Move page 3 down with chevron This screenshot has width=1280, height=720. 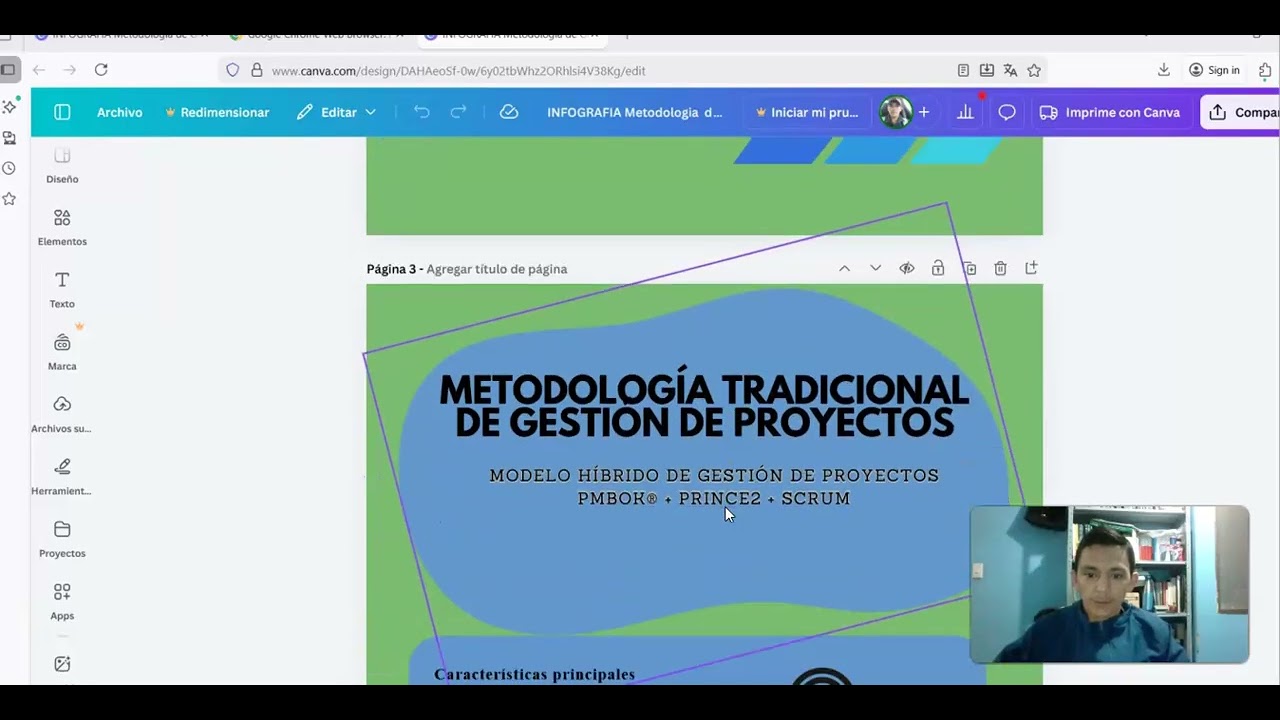click(x=875, y=268)
